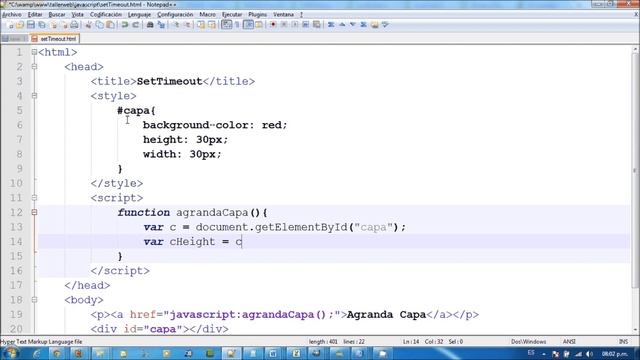Stop macro recording toolbar icon
Screen dimensions: 640x360
point(284,25)
